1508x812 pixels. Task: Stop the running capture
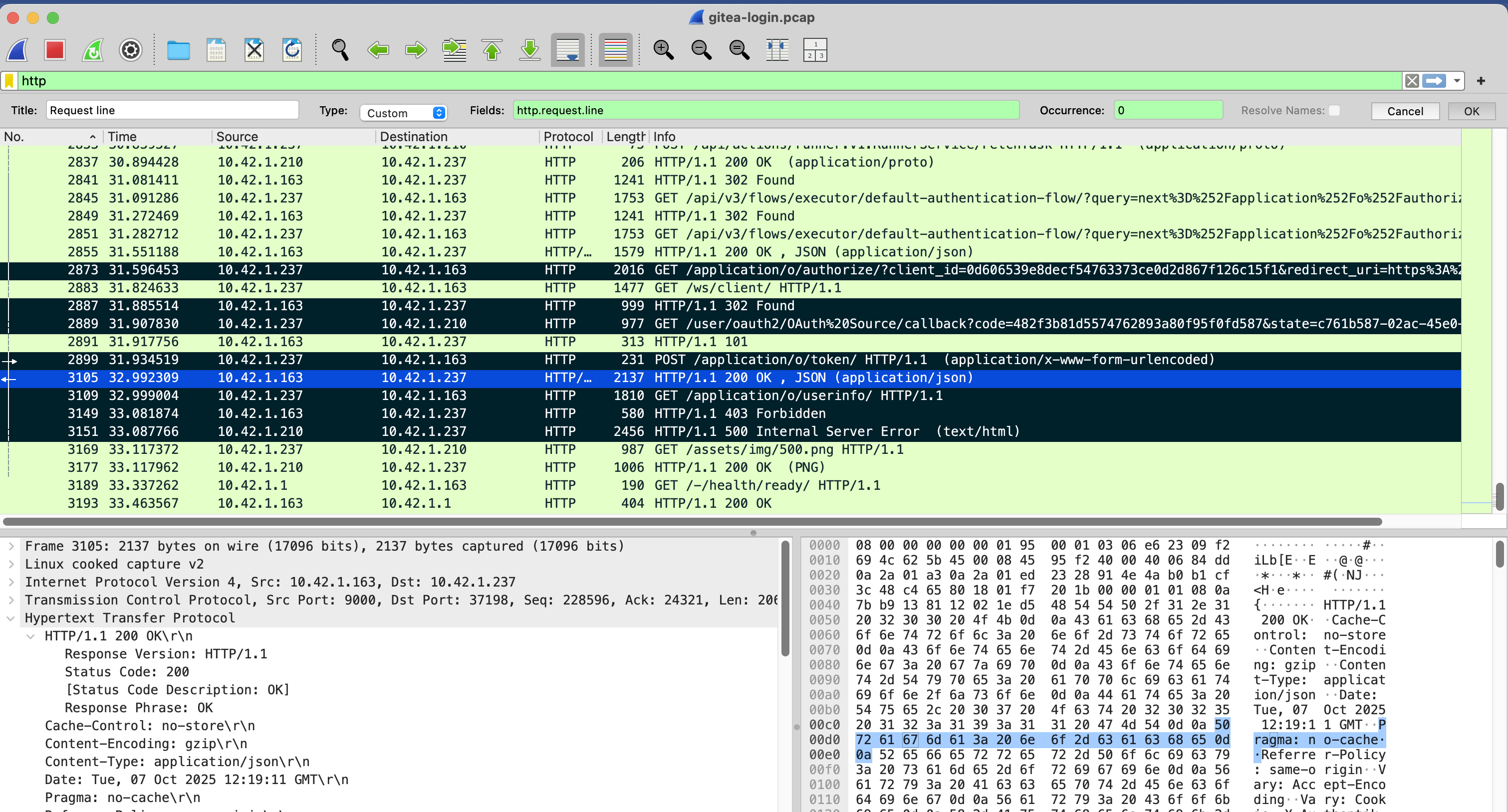pyautogui.click(x=54, y=50)
